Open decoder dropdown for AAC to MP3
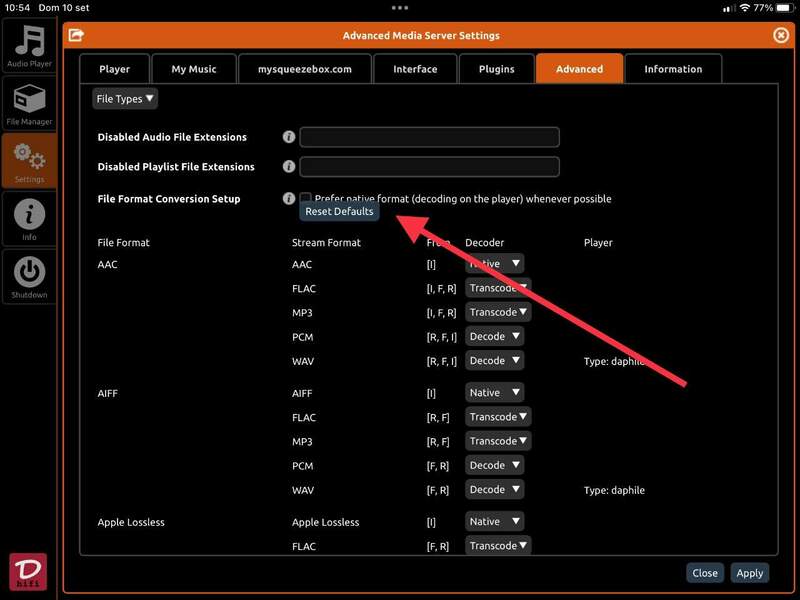The image size is (800, 600). [x=497, y=312]
